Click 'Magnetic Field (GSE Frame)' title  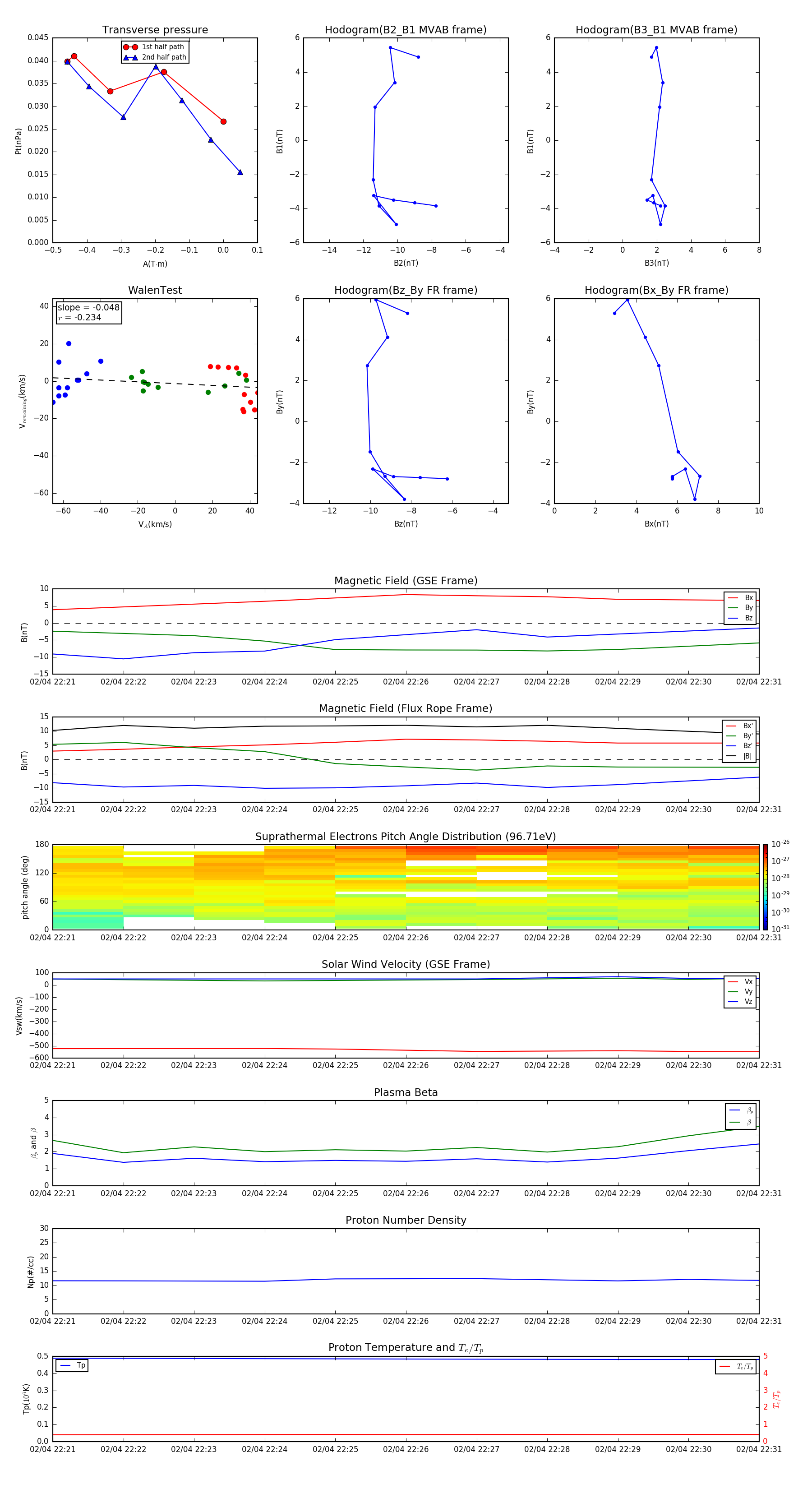406,581
